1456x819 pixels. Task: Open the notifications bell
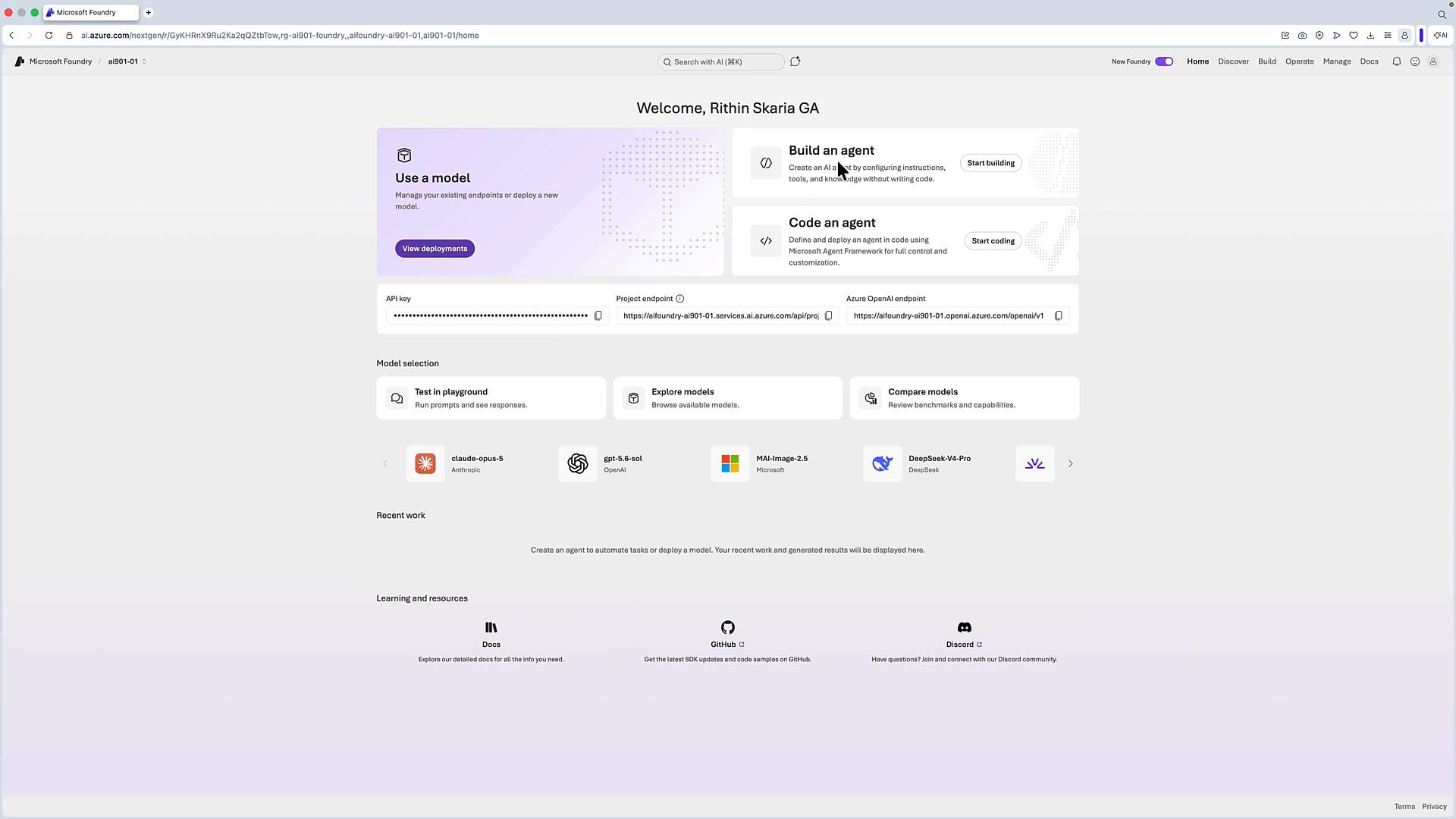click(1397, 62)
